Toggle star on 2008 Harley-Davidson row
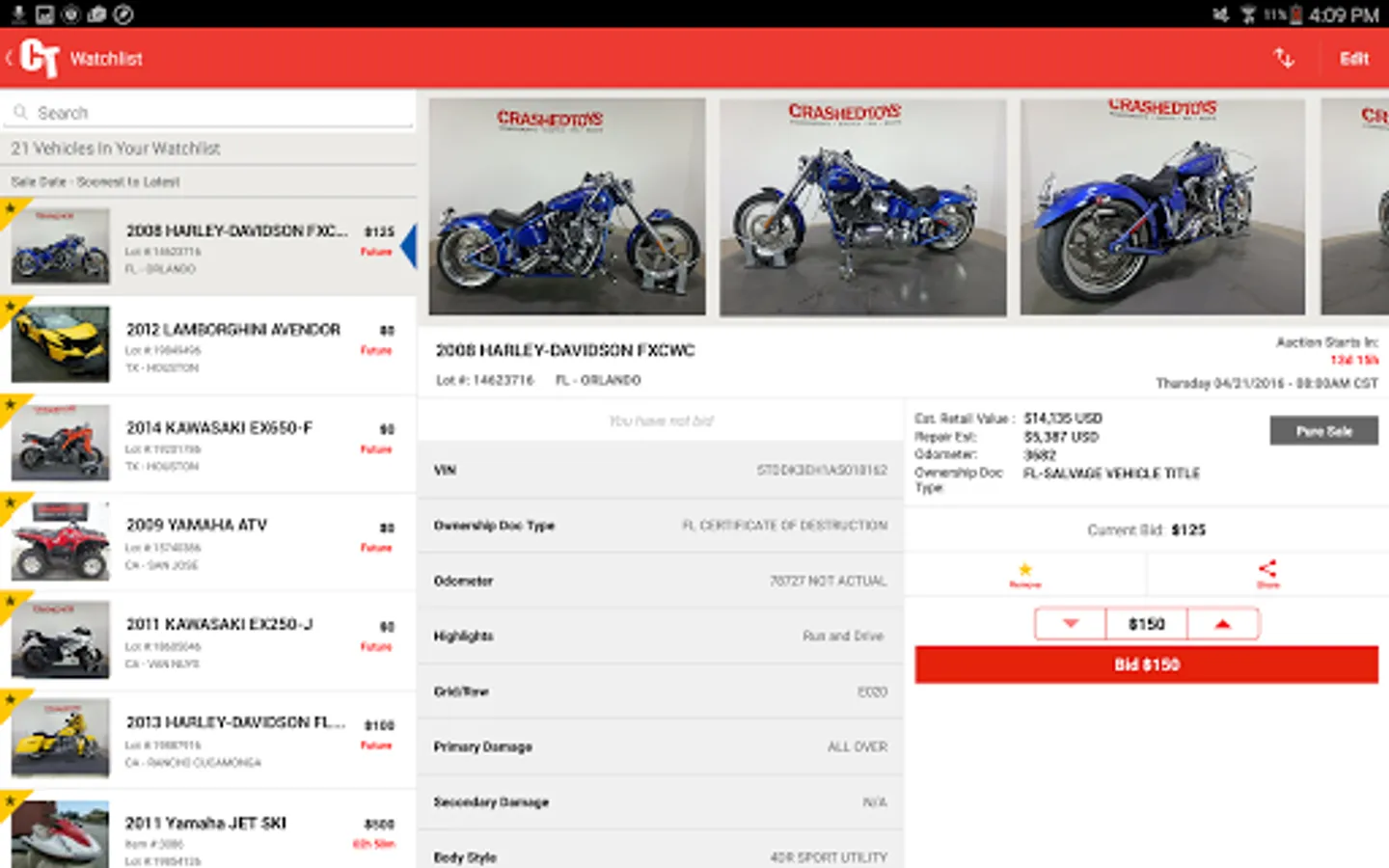 pos(11,208)
